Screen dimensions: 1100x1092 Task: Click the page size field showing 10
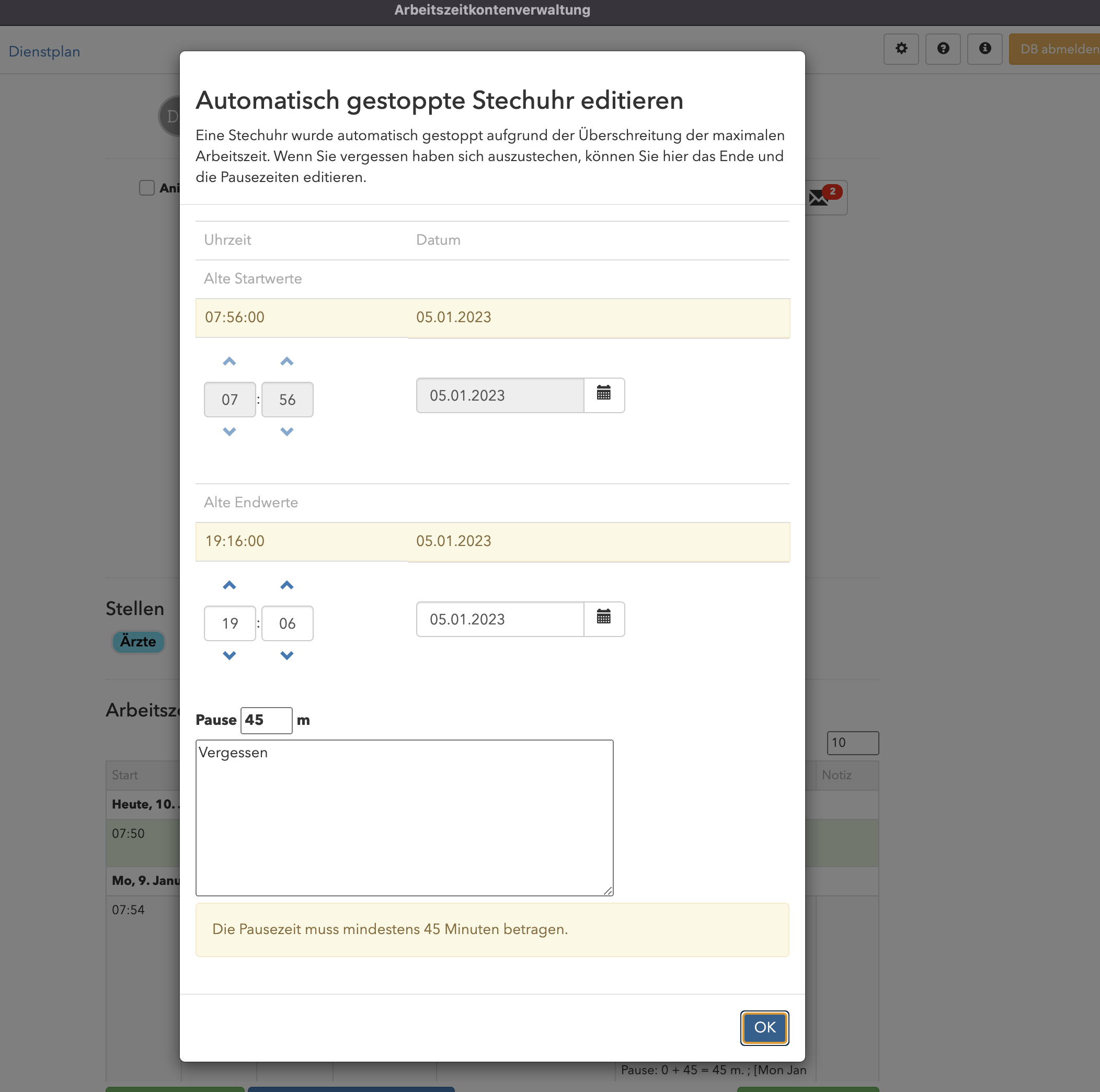coord(852,742)
